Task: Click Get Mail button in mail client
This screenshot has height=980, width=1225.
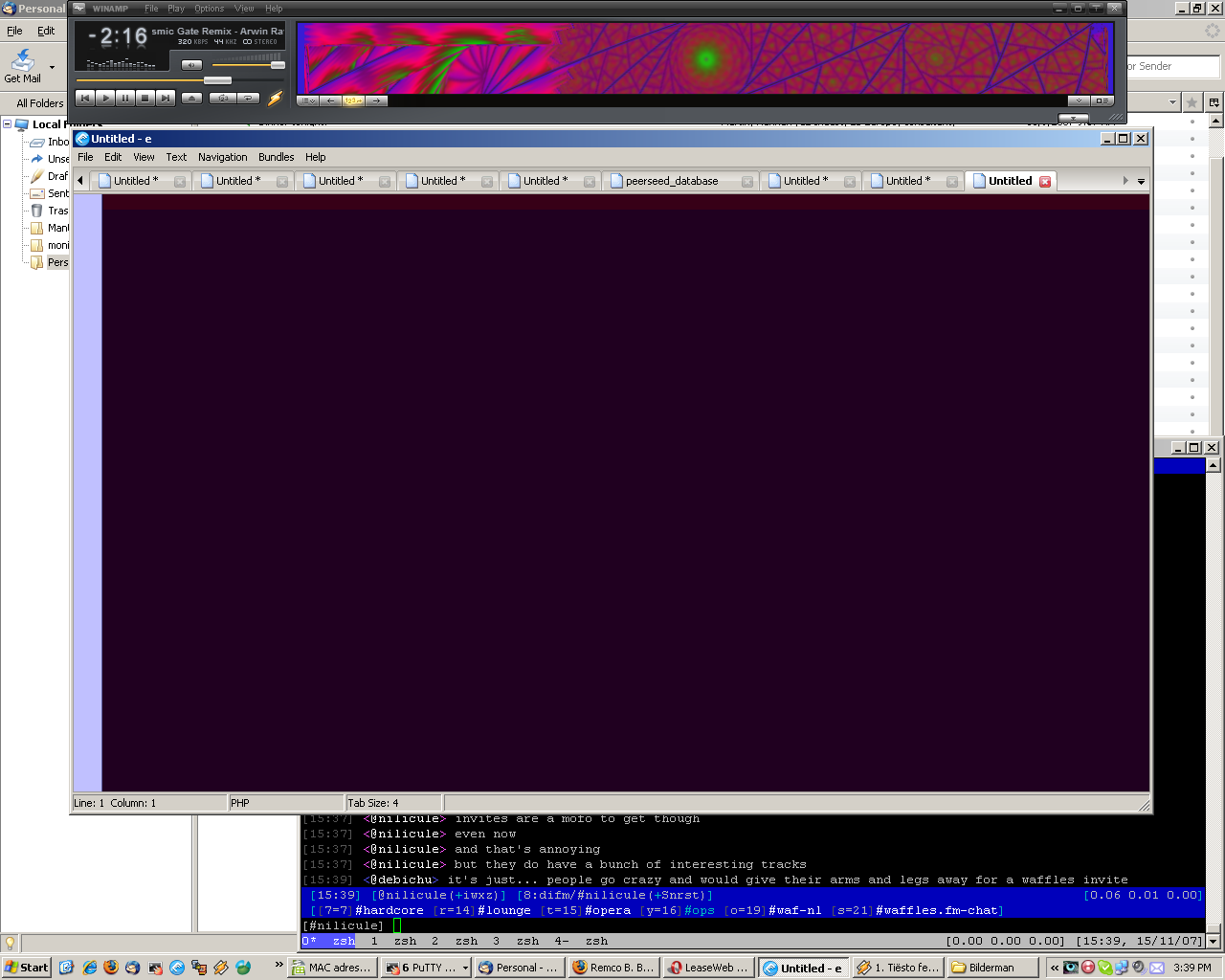Action: click(x=22, y=67)
